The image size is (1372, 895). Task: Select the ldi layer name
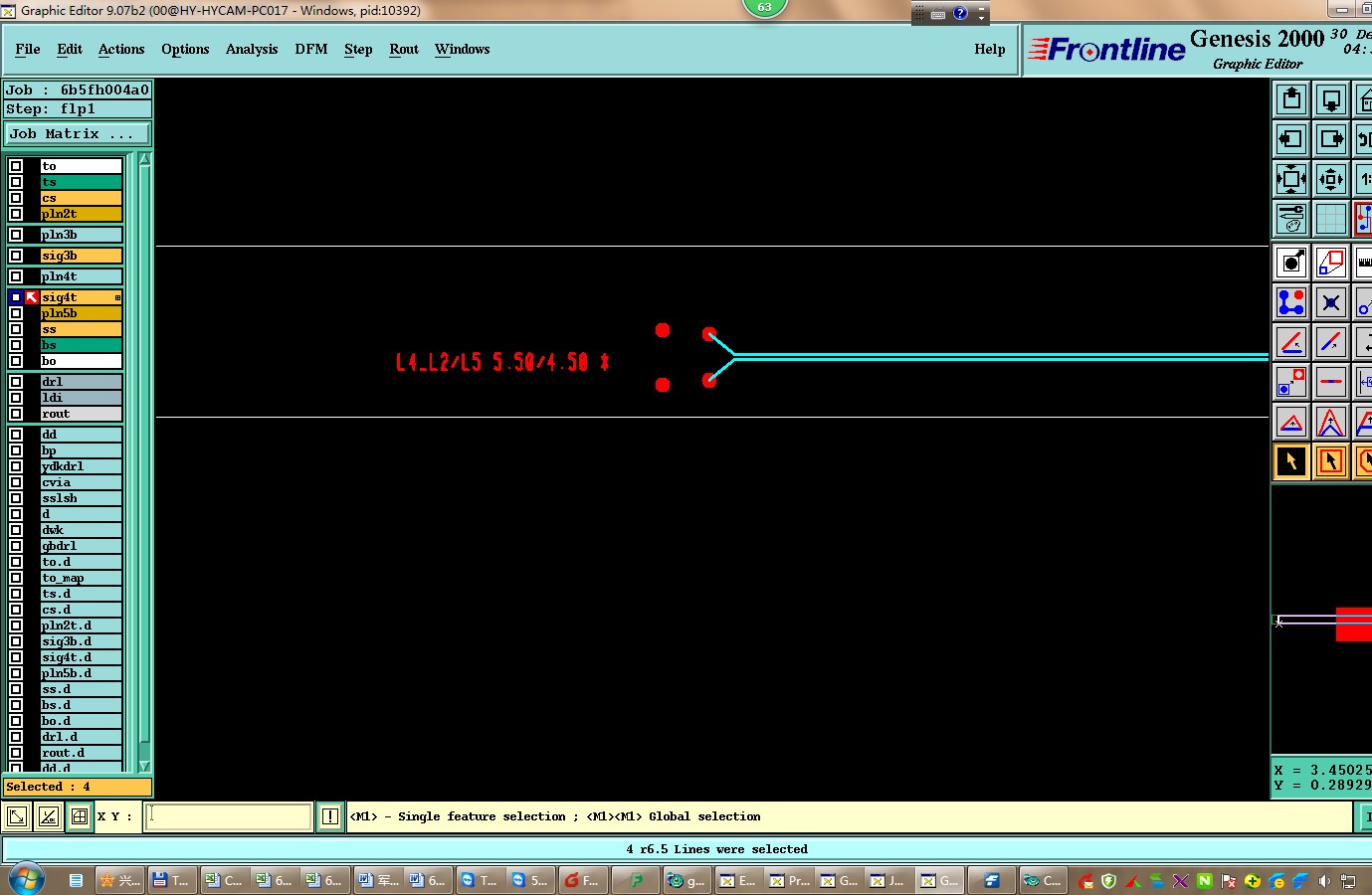81,398
